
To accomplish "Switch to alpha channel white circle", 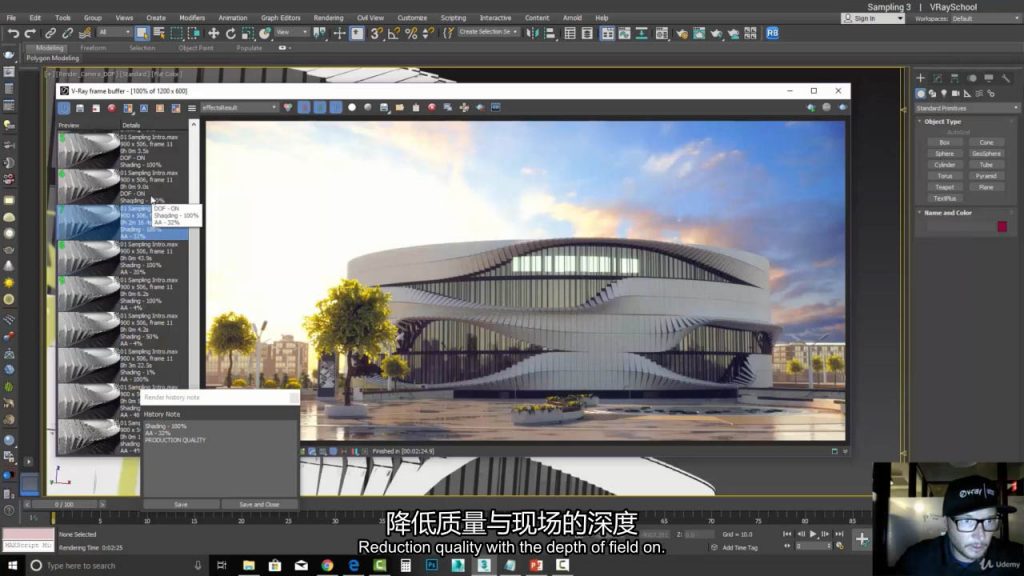I will tap(352, 107).
